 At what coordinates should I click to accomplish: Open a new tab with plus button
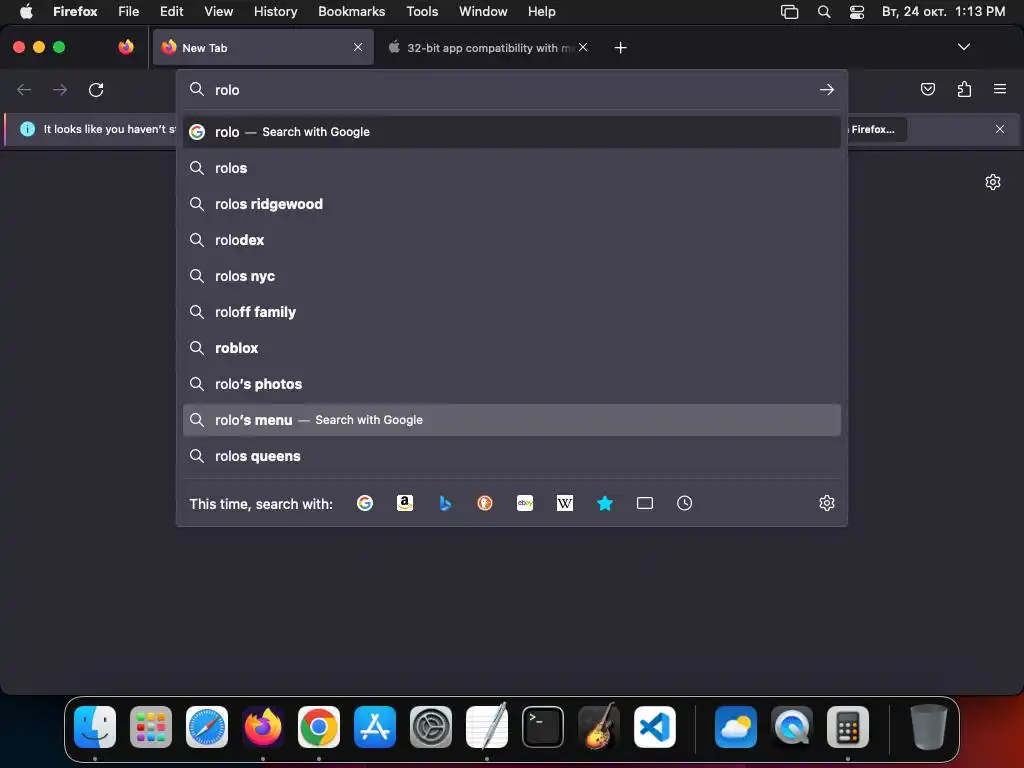tap(620, 48)
